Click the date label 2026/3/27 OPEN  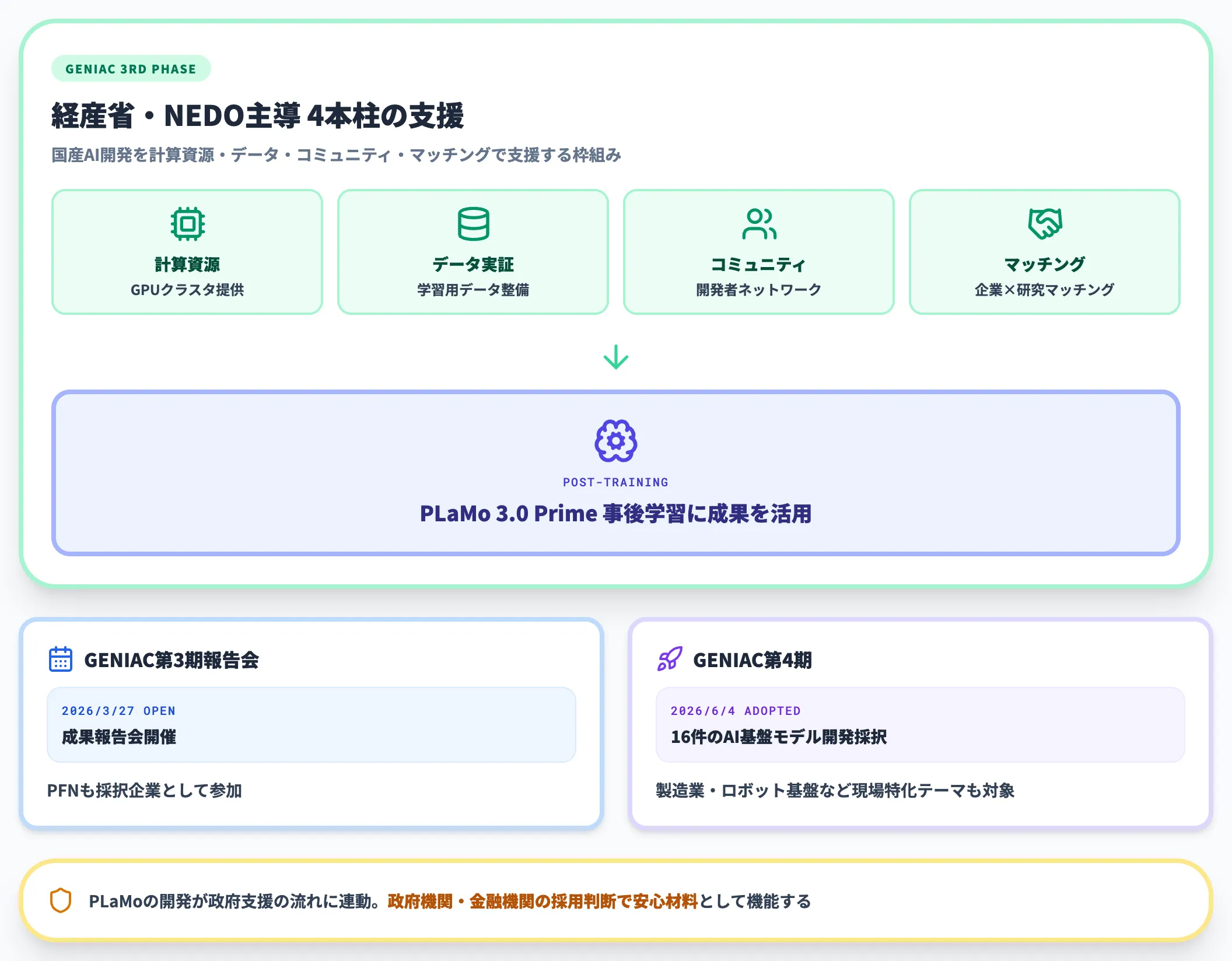click(x=119, y=711)
